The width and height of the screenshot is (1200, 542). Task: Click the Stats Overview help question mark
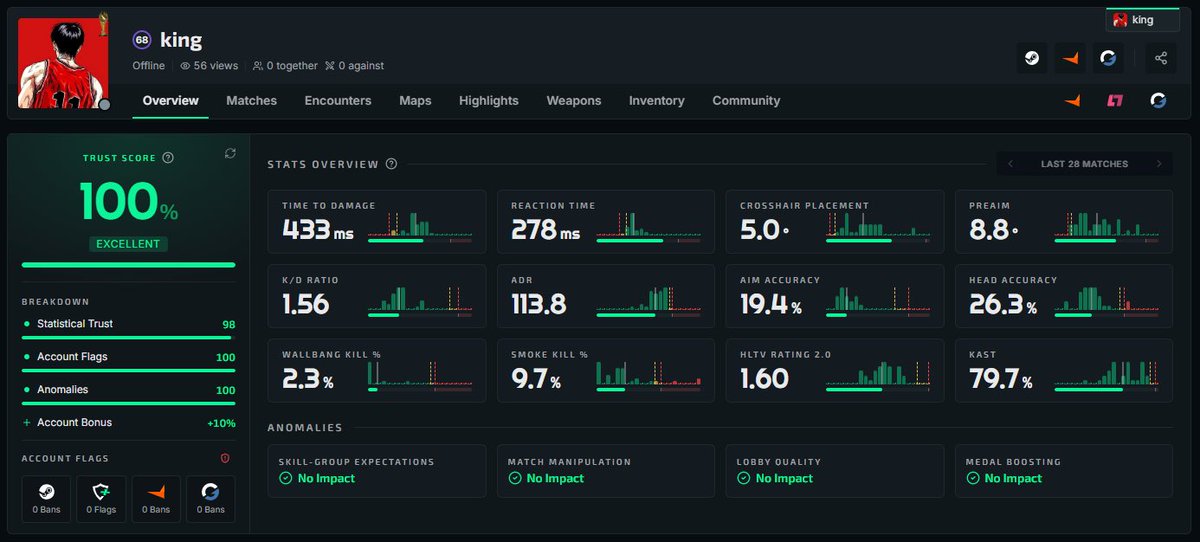click(x=391, y=164)
